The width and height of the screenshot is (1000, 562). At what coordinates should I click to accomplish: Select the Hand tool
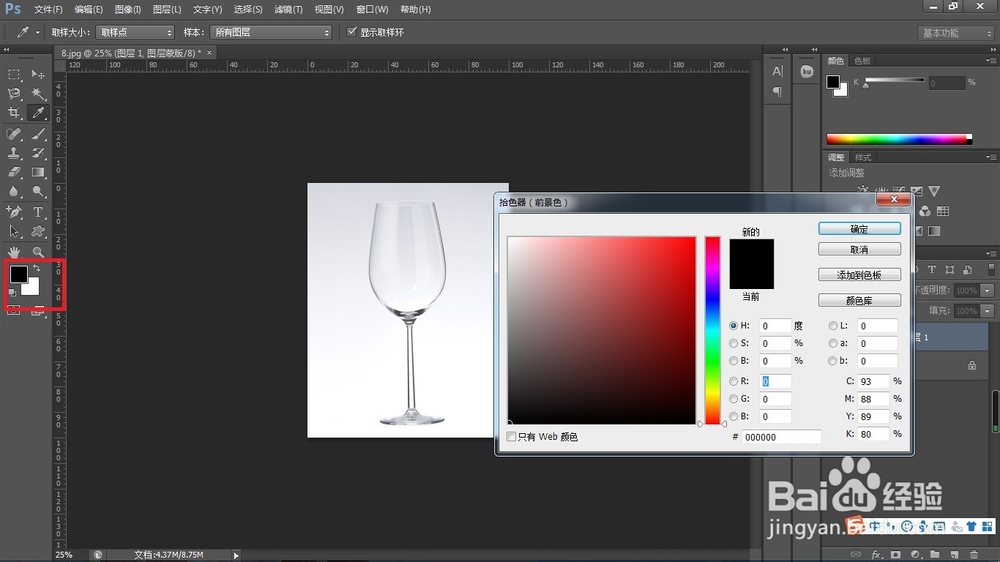pyautogui.click(x=14, y=252)
